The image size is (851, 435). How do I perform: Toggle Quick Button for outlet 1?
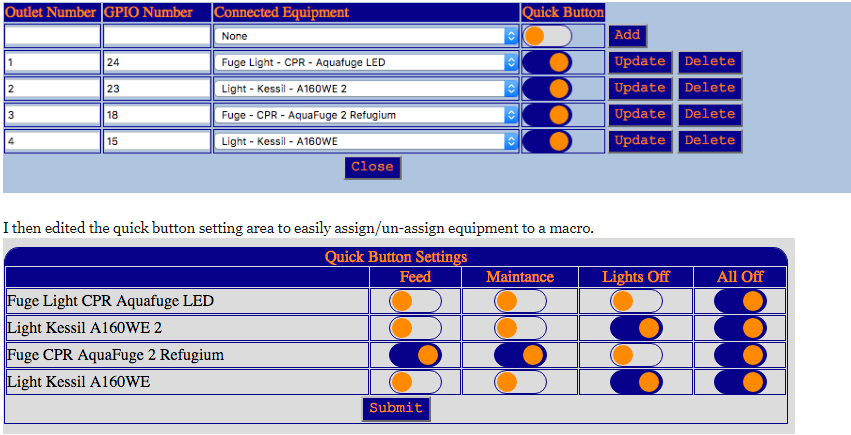tap(547, 62)
